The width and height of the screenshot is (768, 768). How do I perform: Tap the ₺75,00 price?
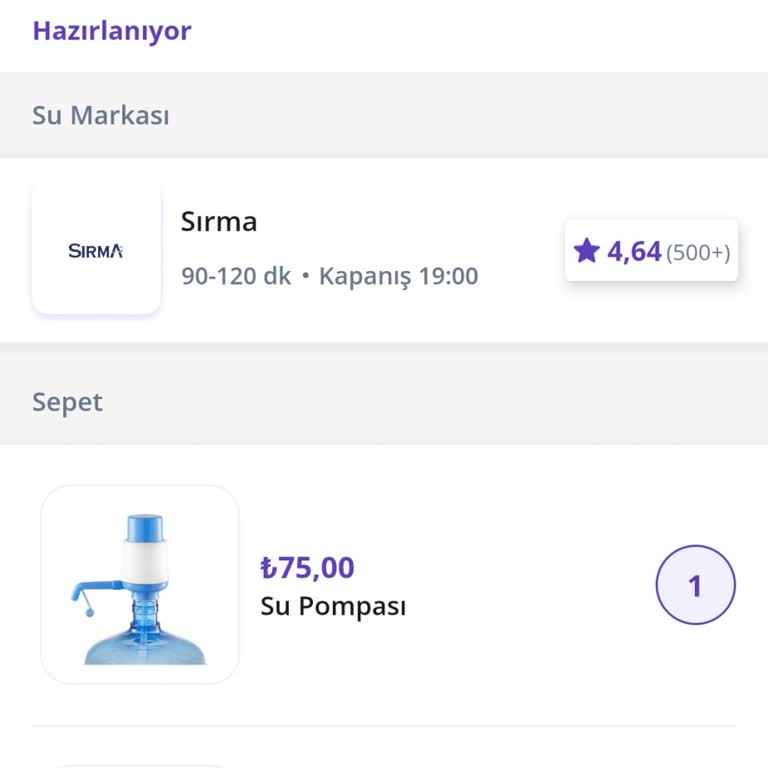[307, 568]
